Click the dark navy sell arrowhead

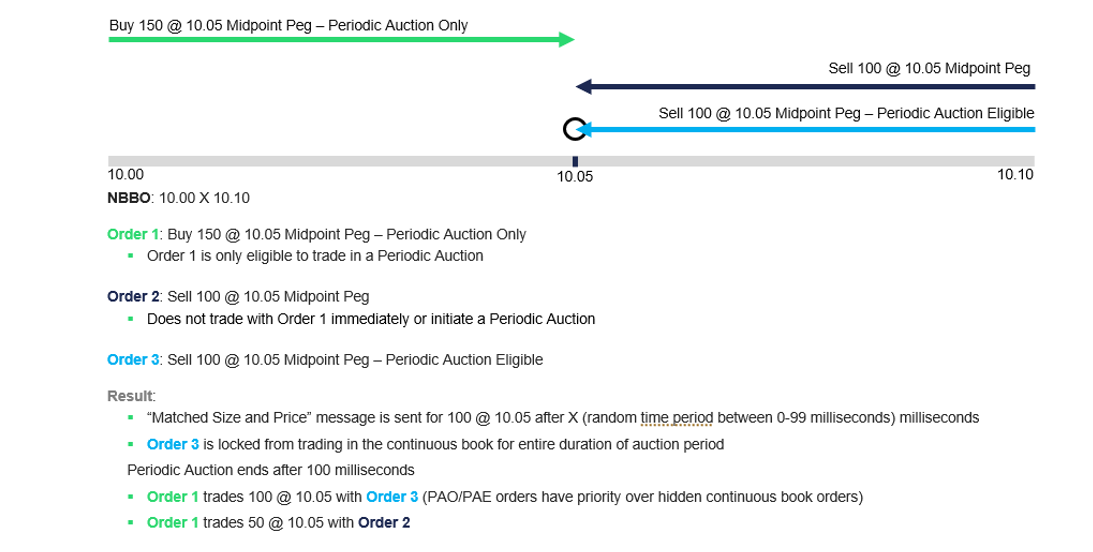point(583,86)
